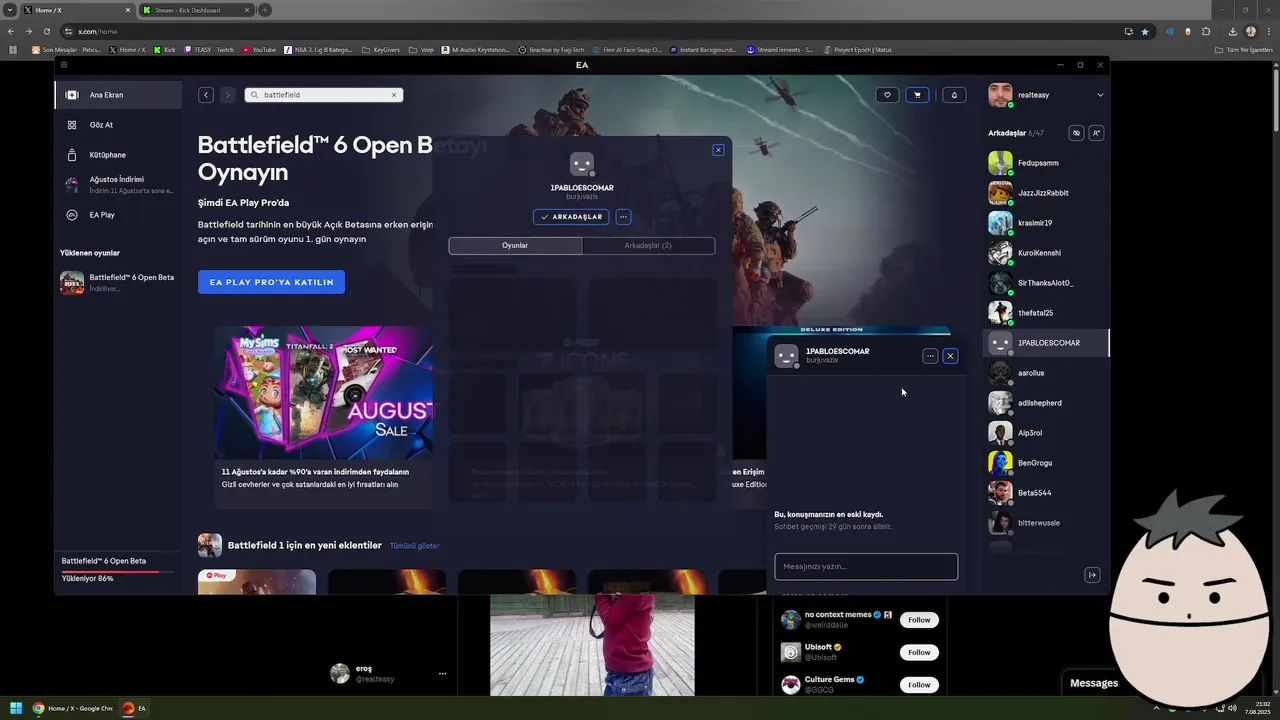
Task: Select friend krasimir19
Action: point(1045,223)
